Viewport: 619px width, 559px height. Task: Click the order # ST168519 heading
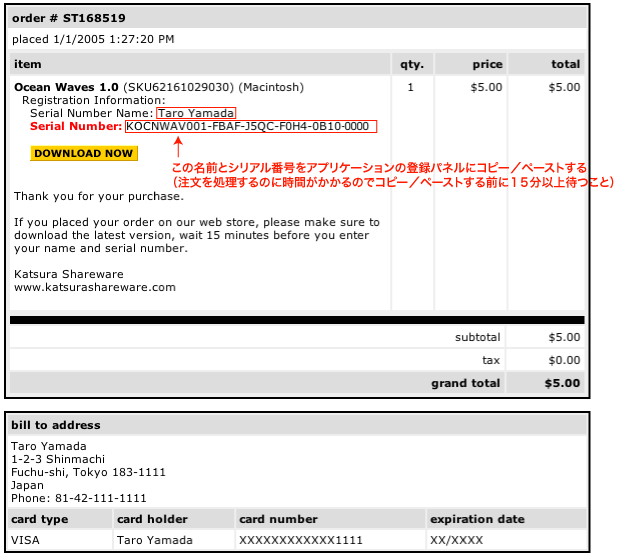click(69, 18)
